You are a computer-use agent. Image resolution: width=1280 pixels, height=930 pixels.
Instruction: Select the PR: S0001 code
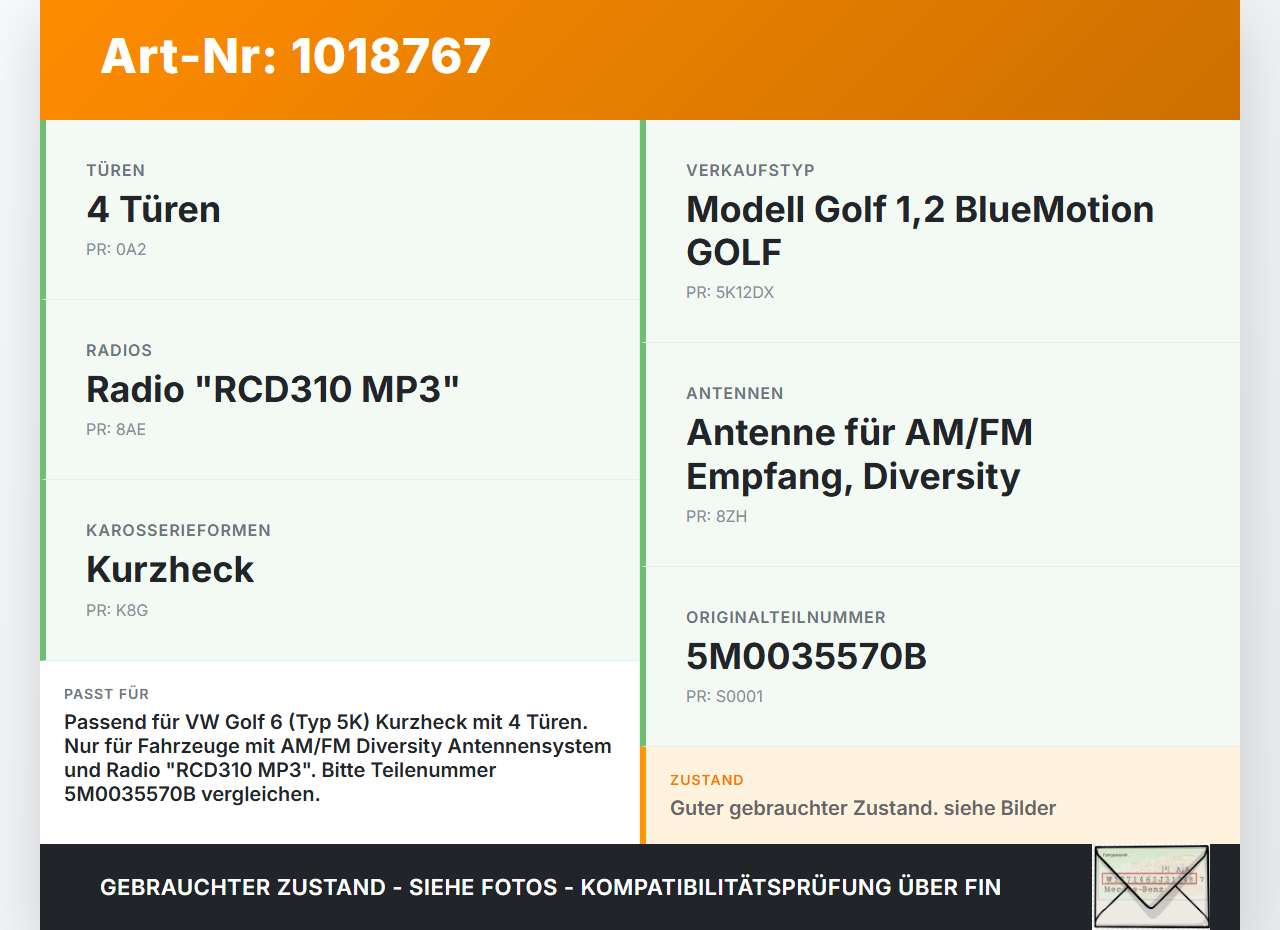coord(725,696)
